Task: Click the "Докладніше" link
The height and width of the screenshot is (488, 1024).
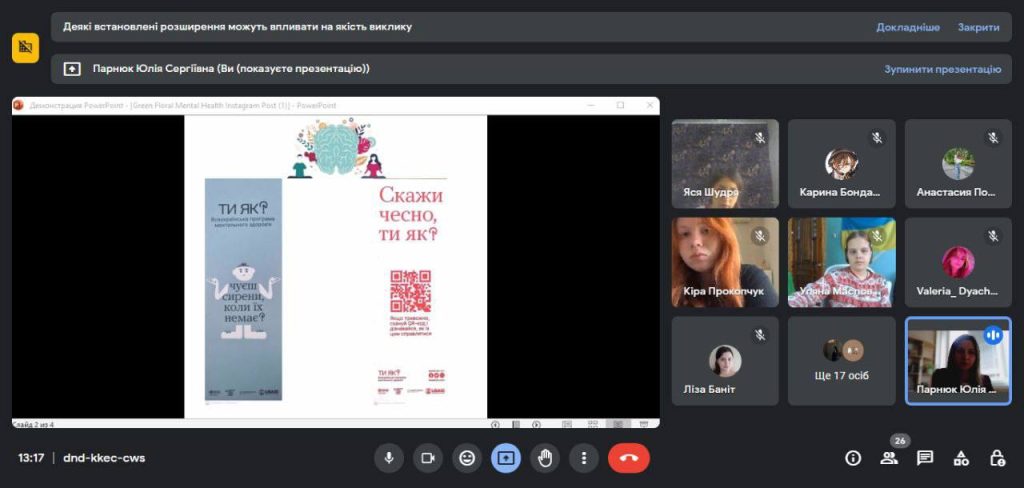Action: [908, 27]
